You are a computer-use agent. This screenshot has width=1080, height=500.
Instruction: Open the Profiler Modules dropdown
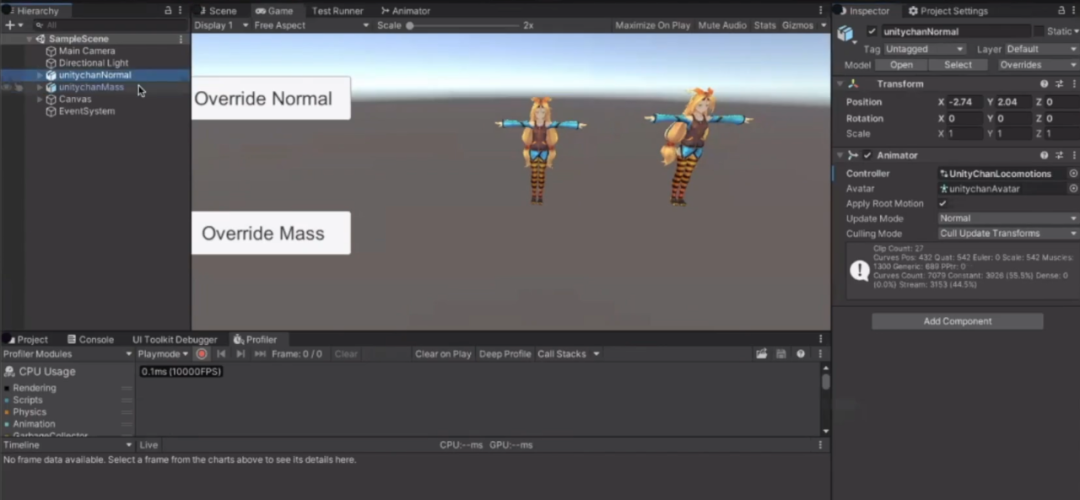(68, 354)
